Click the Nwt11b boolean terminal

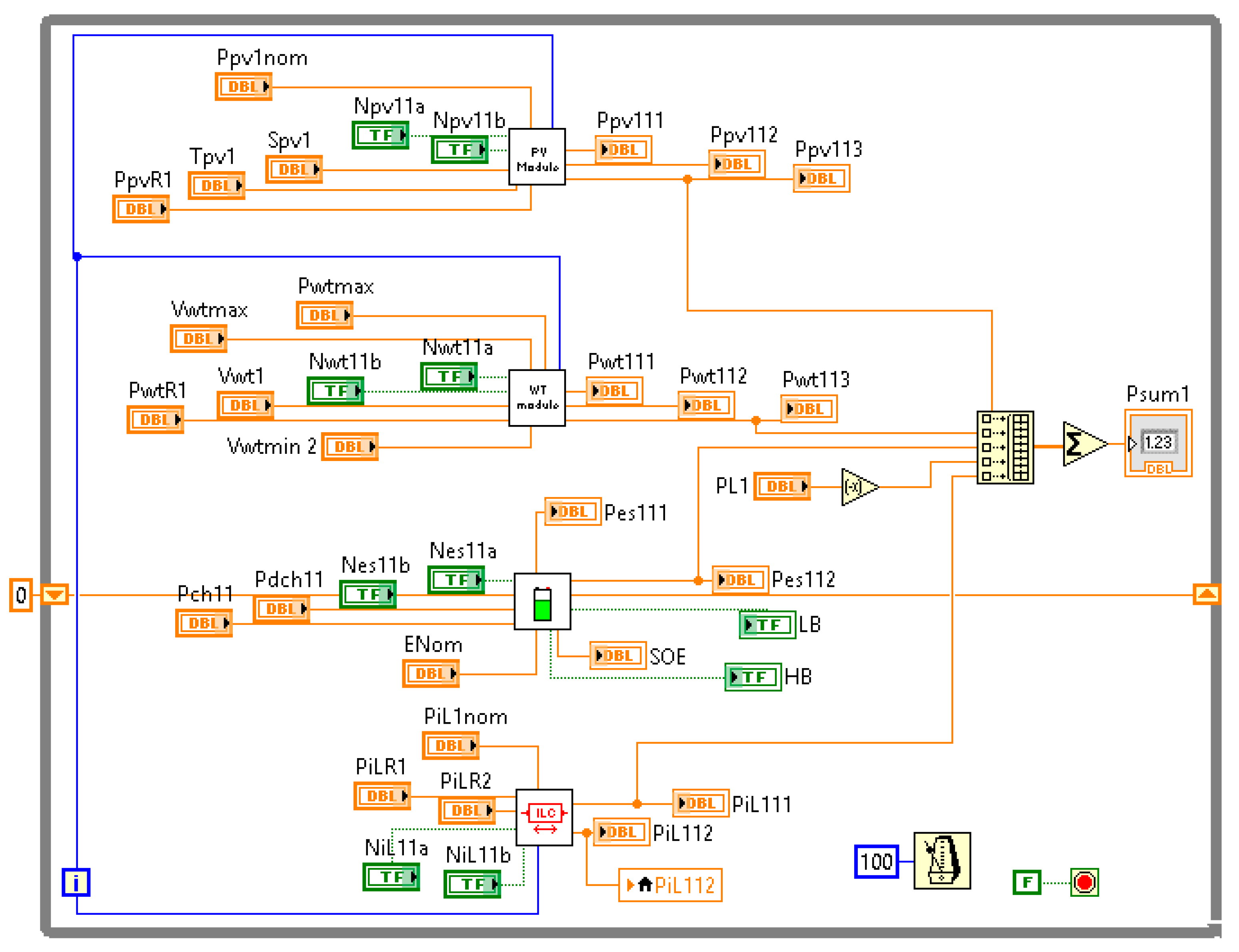click(x=335, y=390)
